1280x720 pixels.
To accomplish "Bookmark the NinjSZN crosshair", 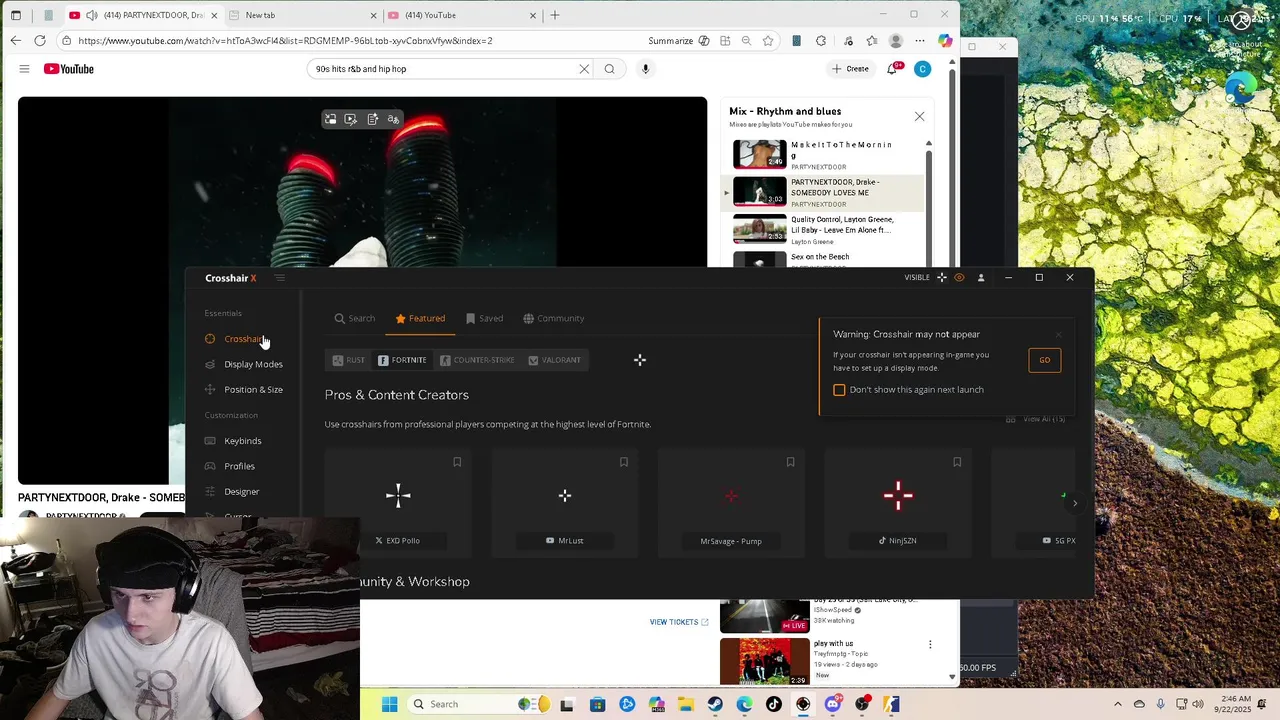I will 957,462.
